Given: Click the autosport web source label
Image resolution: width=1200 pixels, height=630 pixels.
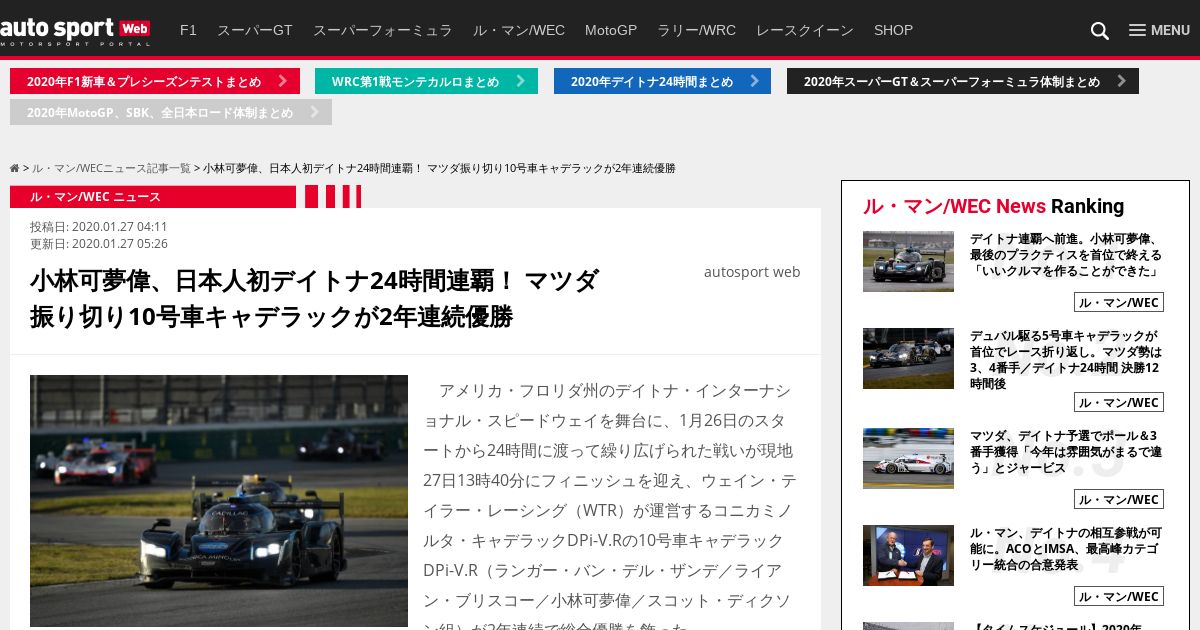Looking at the screenshot, I should click(752, 271).
